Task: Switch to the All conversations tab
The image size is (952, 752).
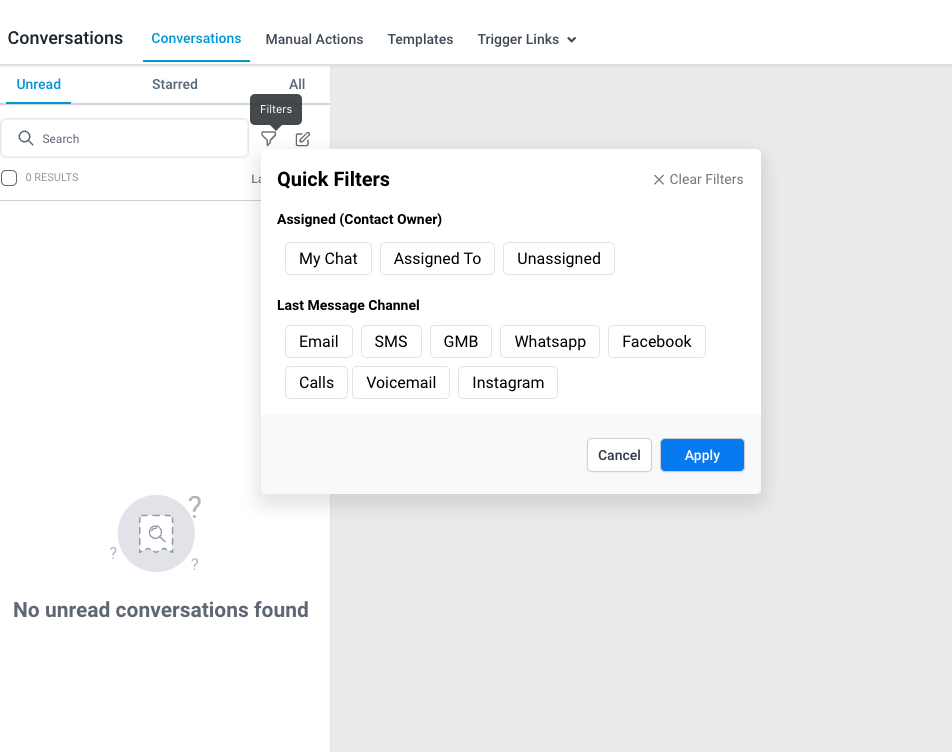Action: click(297, 84)
